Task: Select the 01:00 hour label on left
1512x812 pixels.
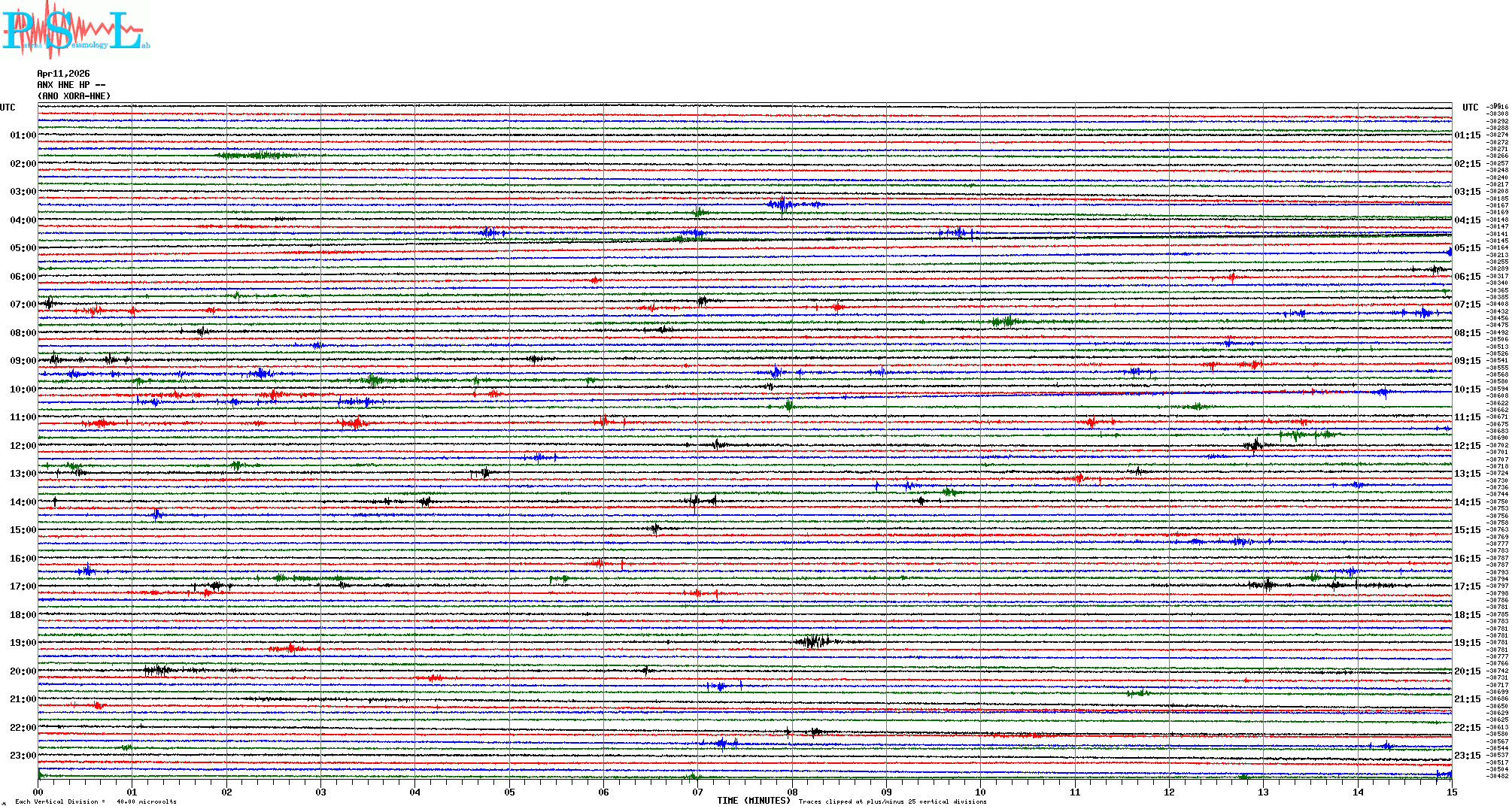Action: pos(23,135)
